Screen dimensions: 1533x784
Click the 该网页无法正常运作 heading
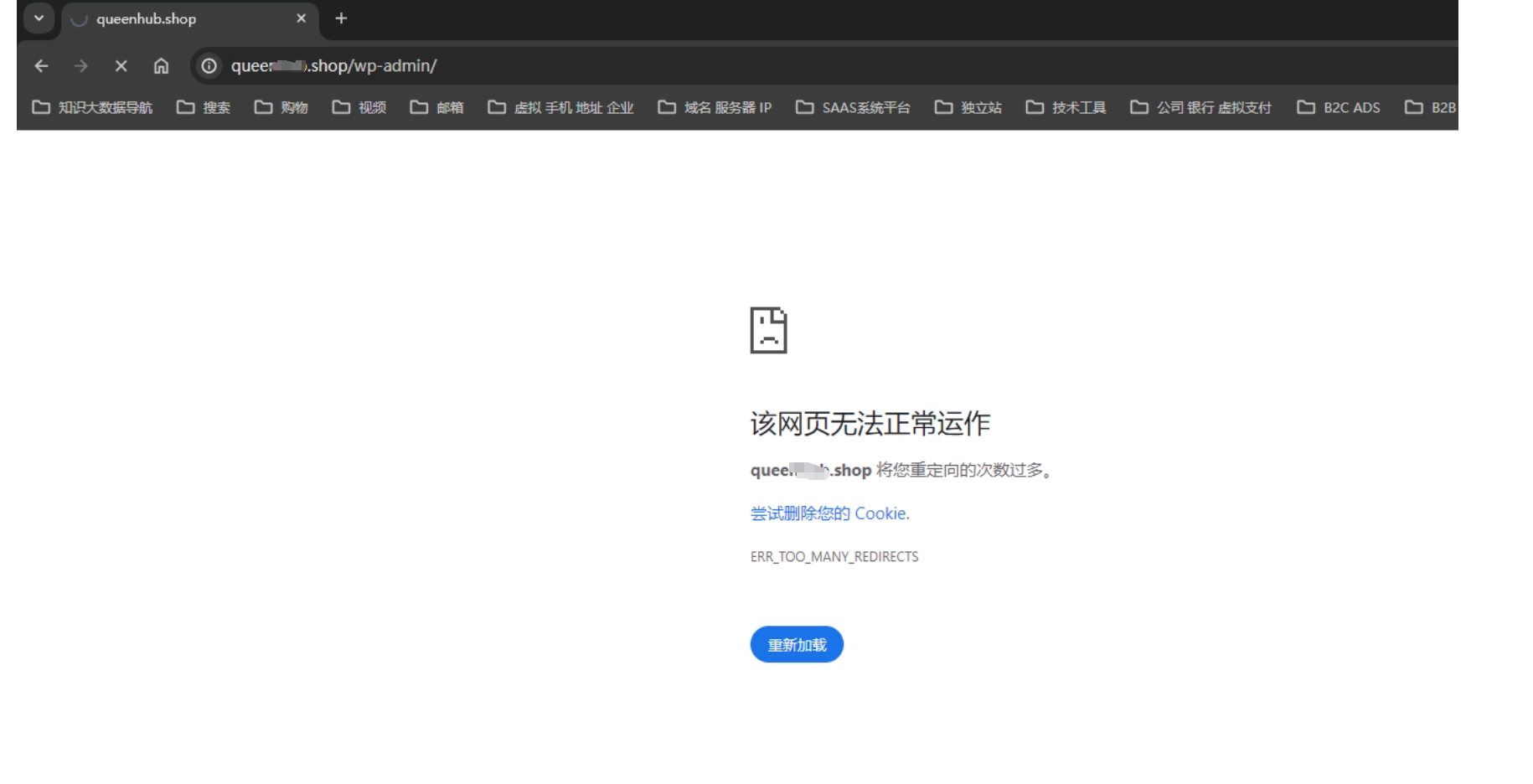point(870,424)
